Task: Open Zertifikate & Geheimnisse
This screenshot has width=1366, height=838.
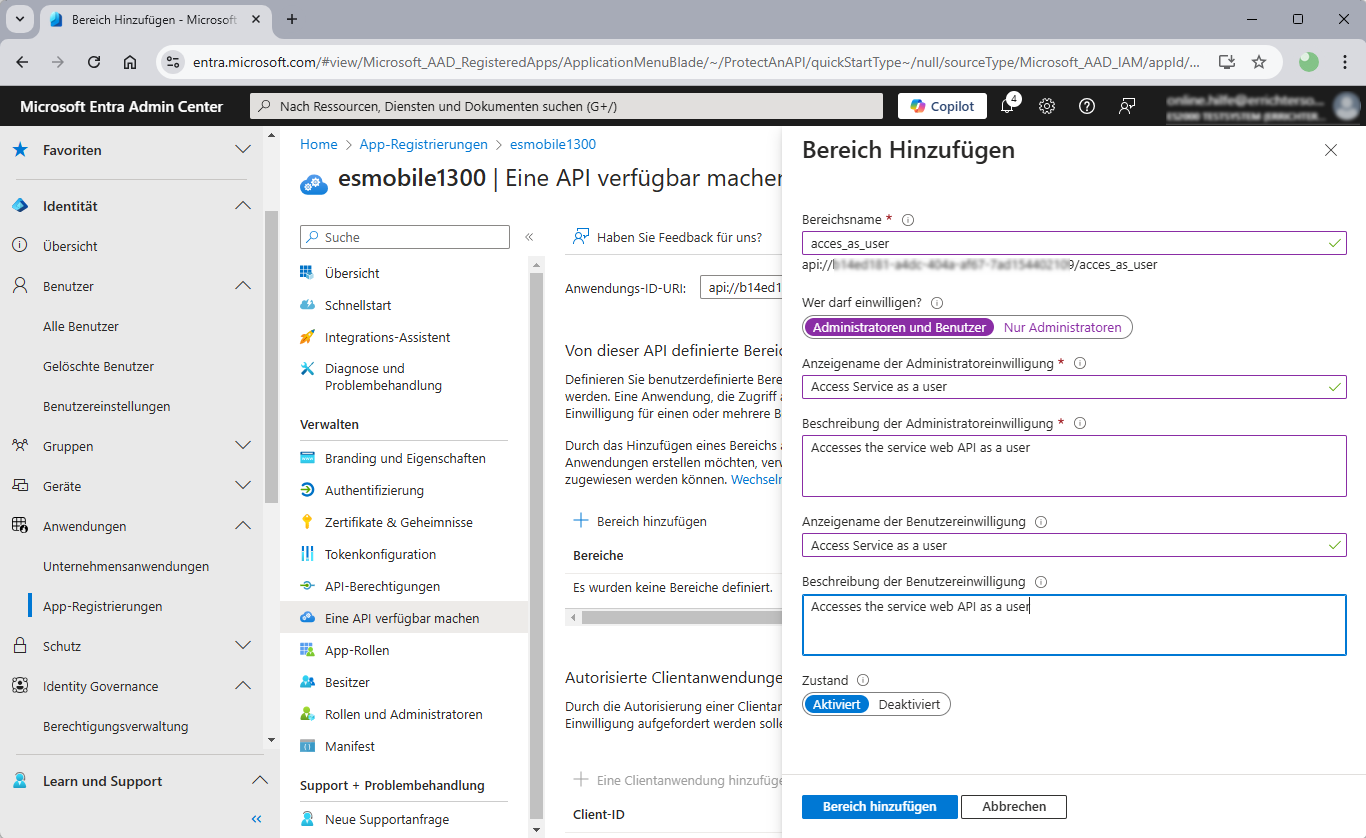Action: 399,522
